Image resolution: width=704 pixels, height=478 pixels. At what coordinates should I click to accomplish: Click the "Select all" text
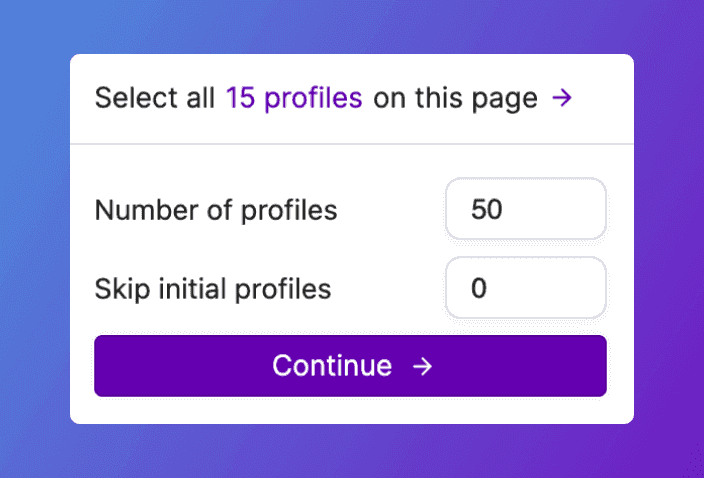(x=155, y=98)
